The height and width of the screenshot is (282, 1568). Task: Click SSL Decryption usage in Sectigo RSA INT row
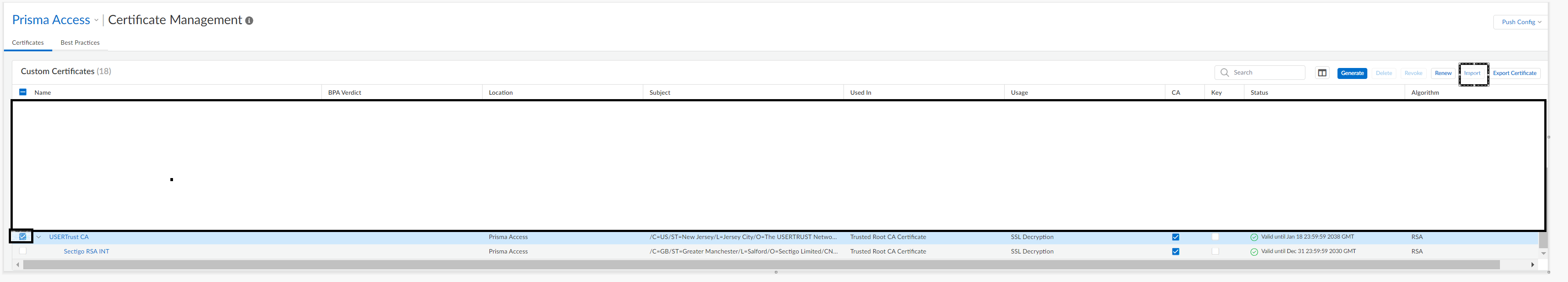[1032, 251]
